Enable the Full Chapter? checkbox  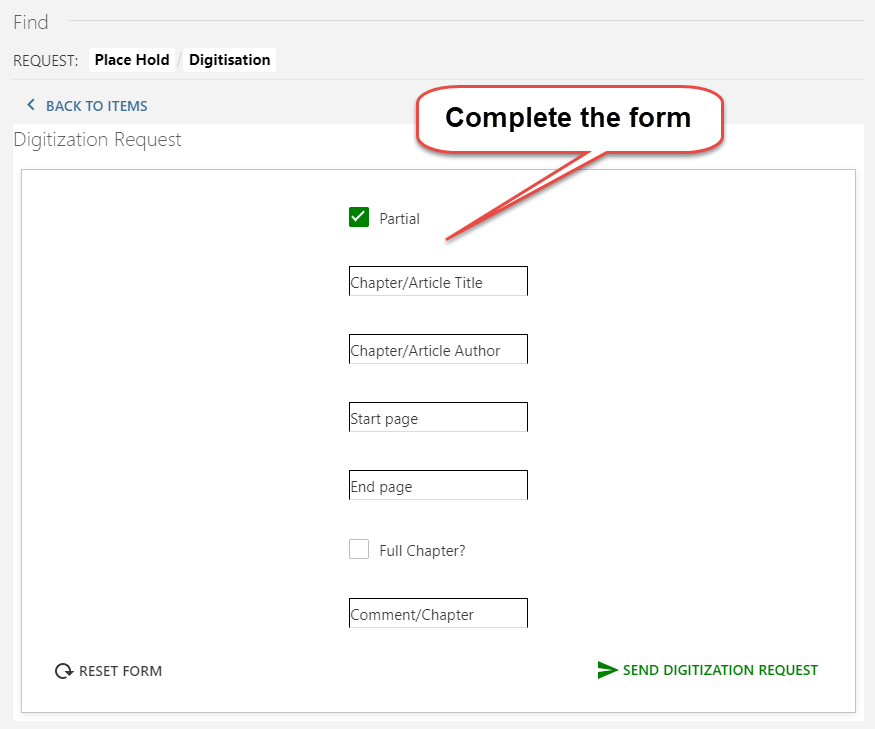[x=359, y=549]
